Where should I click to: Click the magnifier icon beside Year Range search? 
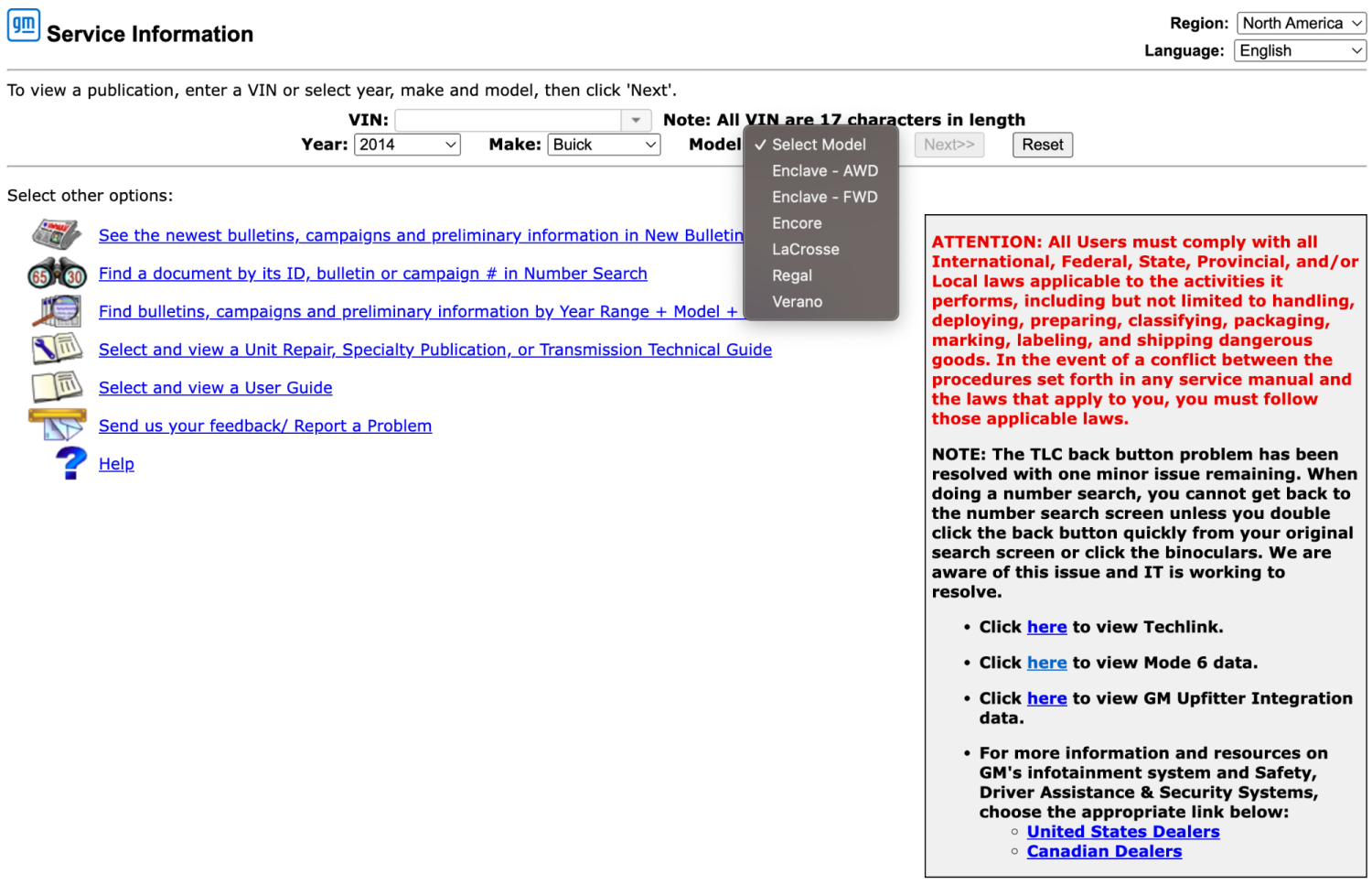point(57,311)
